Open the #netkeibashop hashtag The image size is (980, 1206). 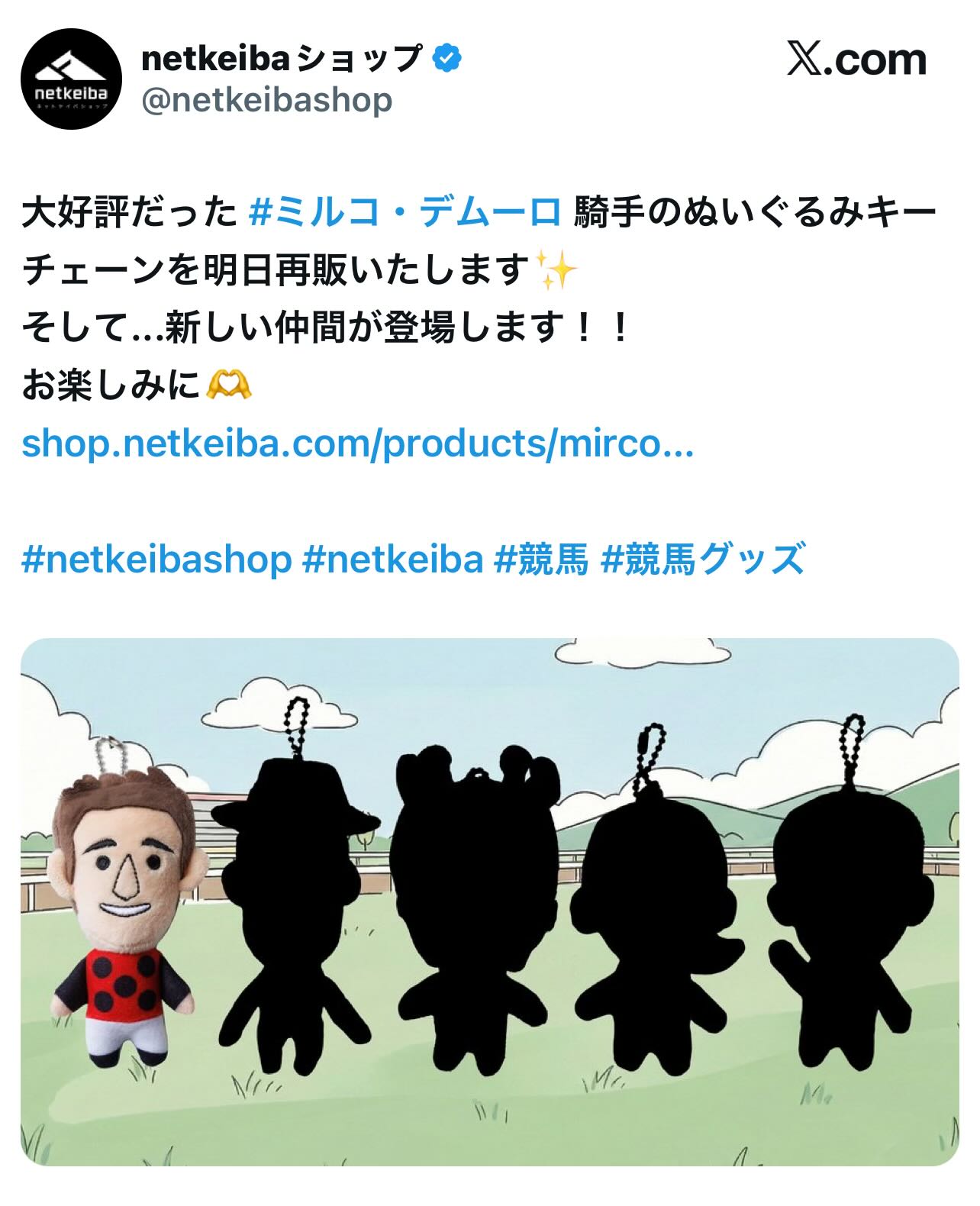156,560
